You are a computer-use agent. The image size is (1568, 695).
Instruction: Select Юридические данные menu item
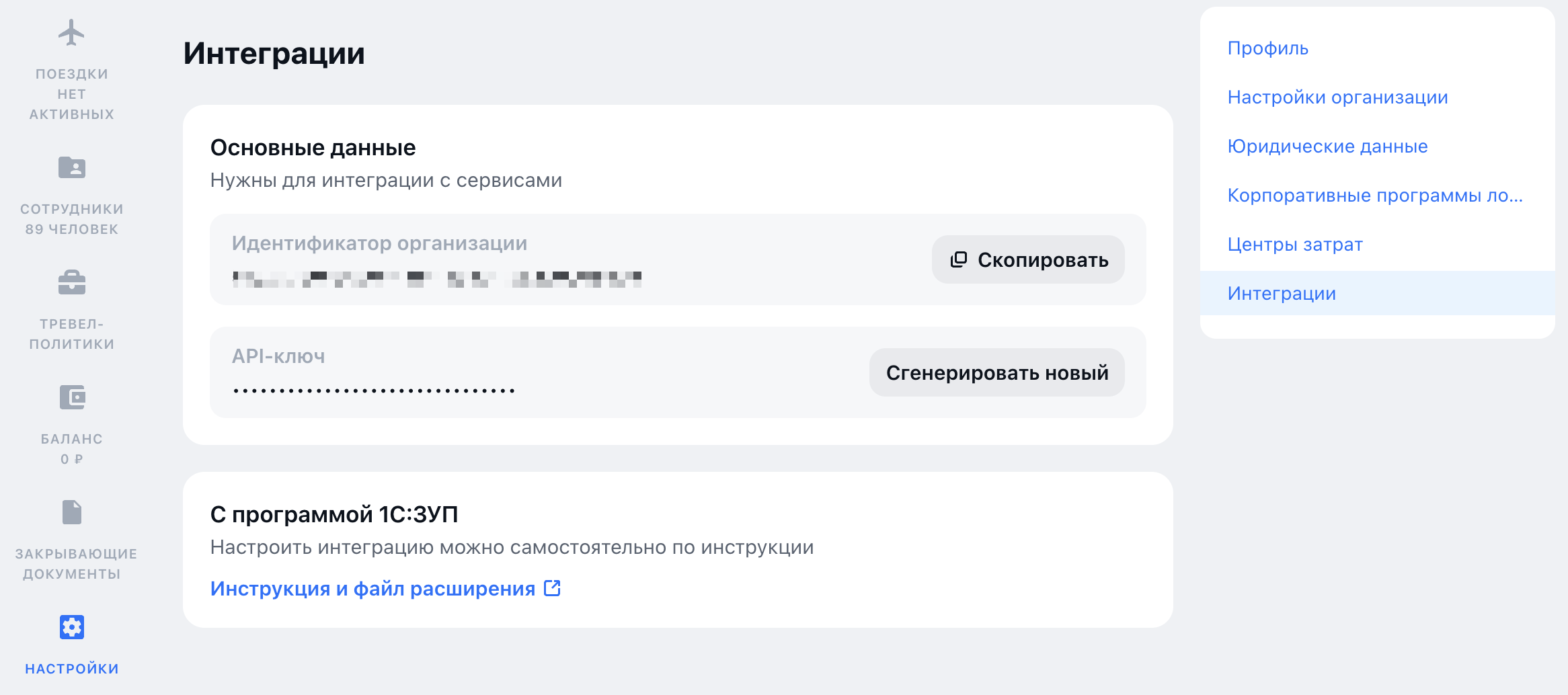coord(1327,147)
